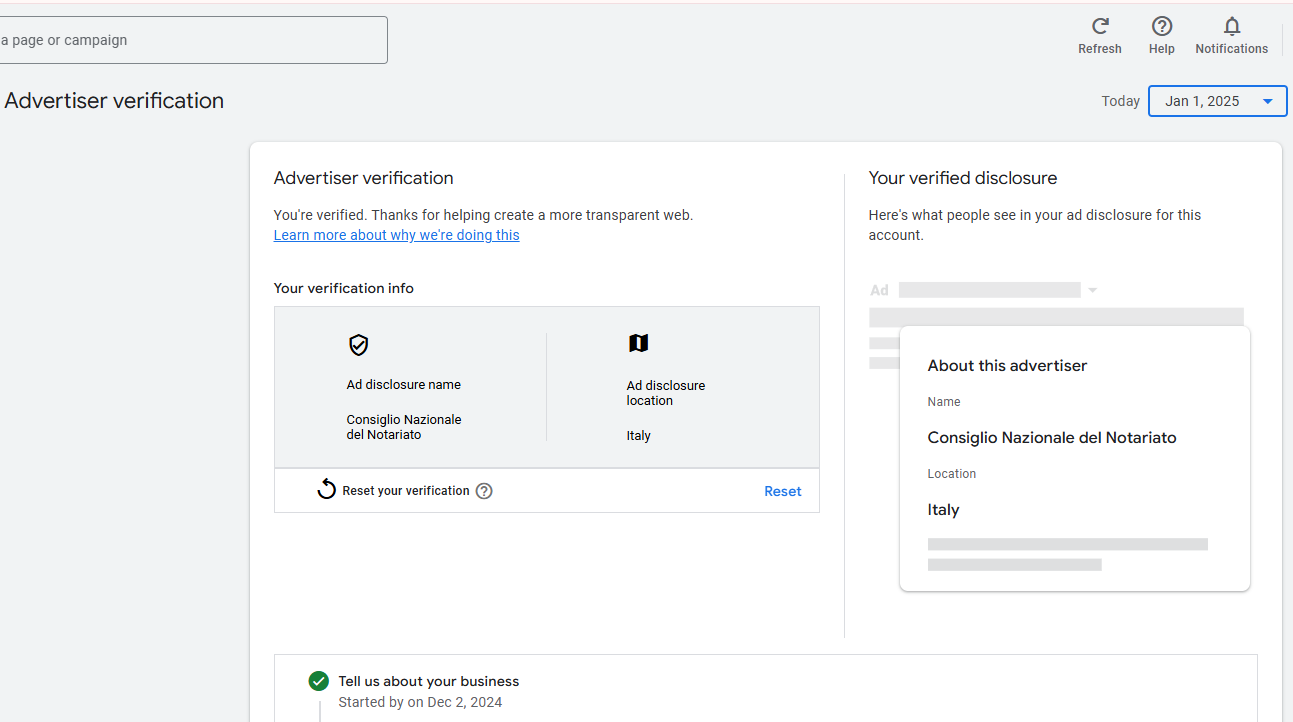Click Consiglio Nazionale del Notariato in the advertiser card
This screenshot has height=722, width=1293.
[x=1052, y=438]
